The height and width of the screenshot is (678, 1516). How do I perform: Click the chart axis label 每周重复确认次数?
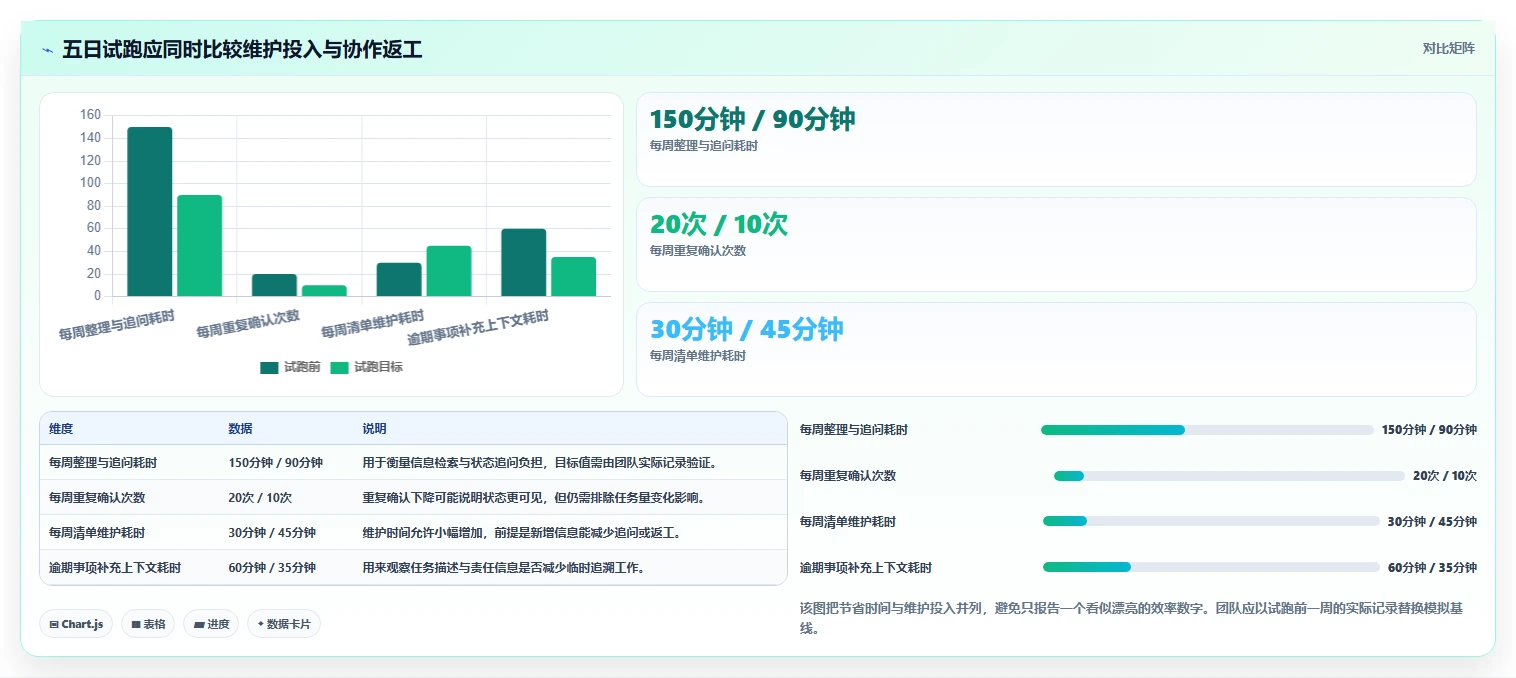pyautogui.click(x=248, y=323)
